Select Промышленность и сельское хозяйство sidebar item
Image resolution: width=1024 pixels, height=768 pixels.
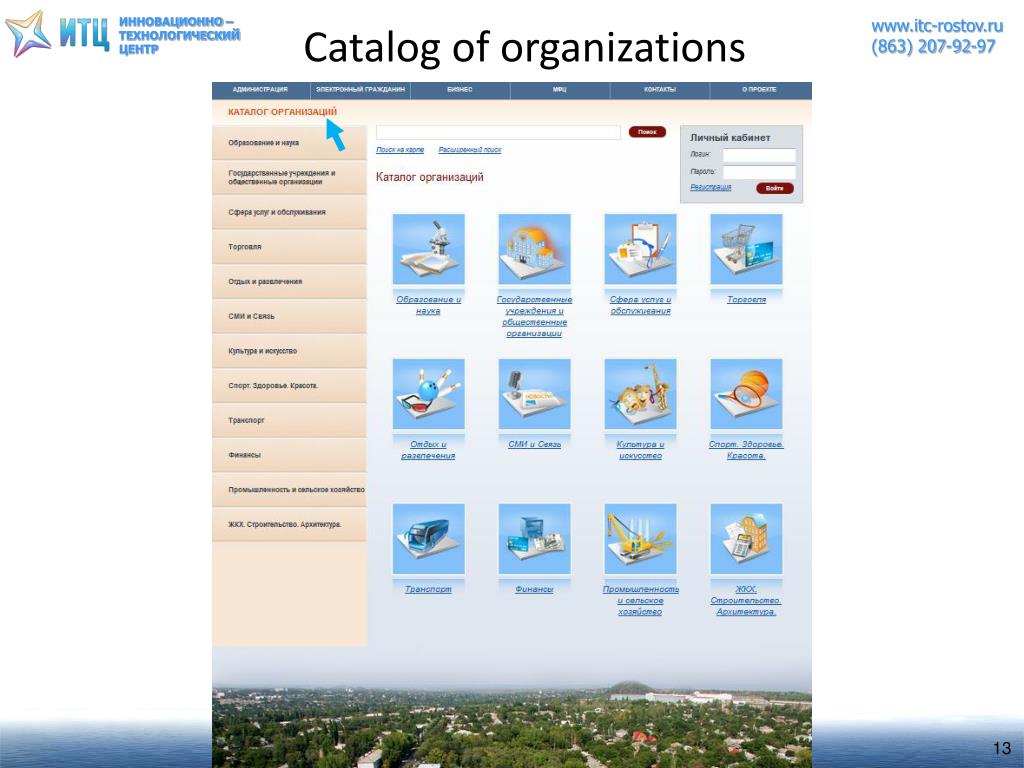tap(289, 489)
